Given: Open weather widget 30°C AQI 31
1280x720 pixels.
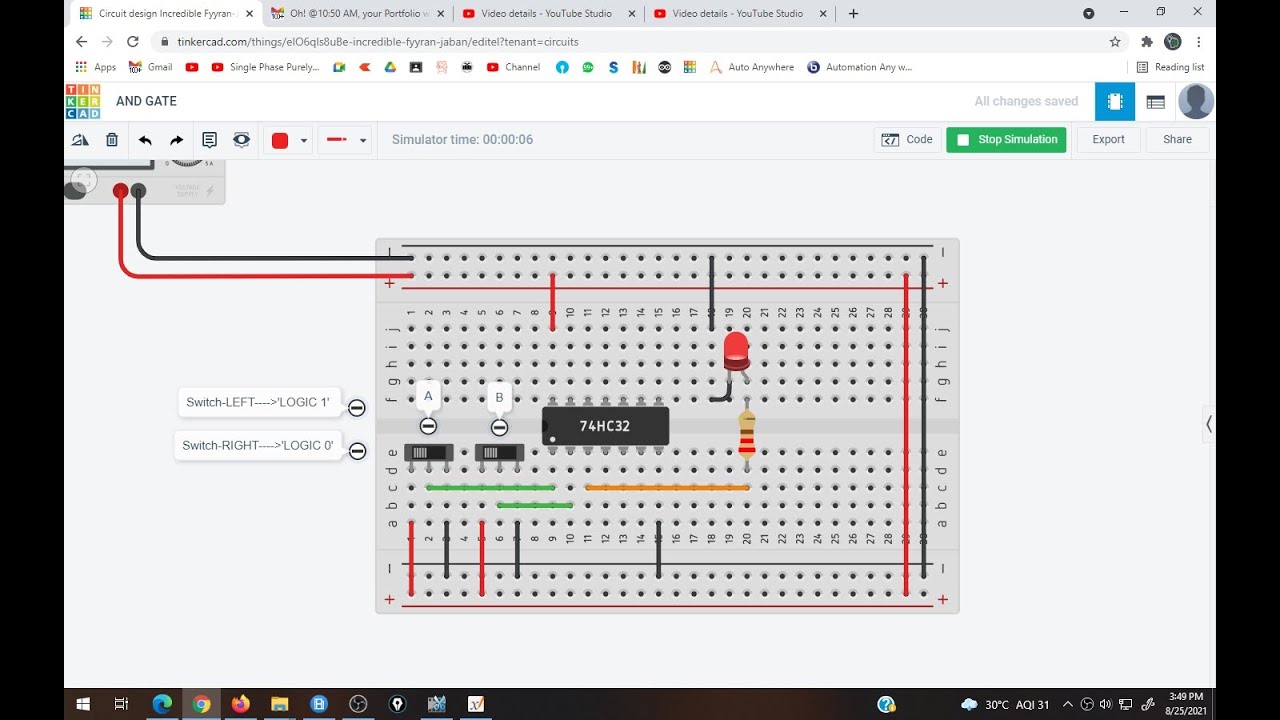Looking at the screenshot, I should tap(1006, 704).
